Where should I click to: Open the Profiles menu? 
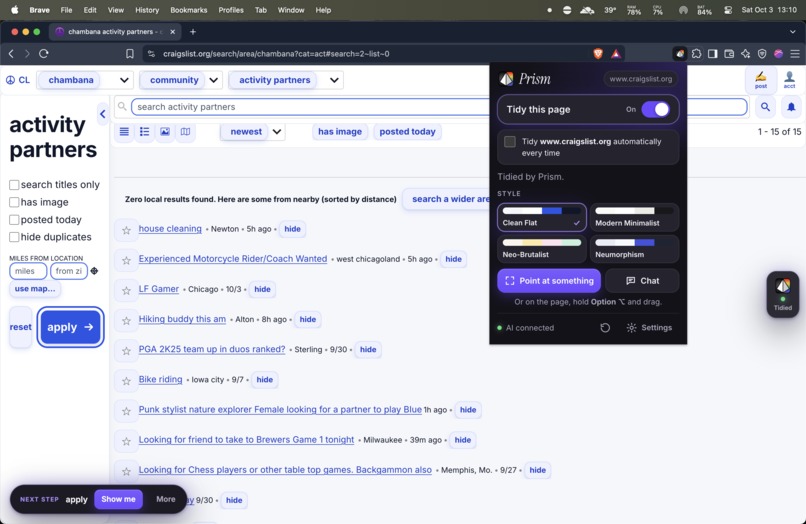(x=231, y=10)
